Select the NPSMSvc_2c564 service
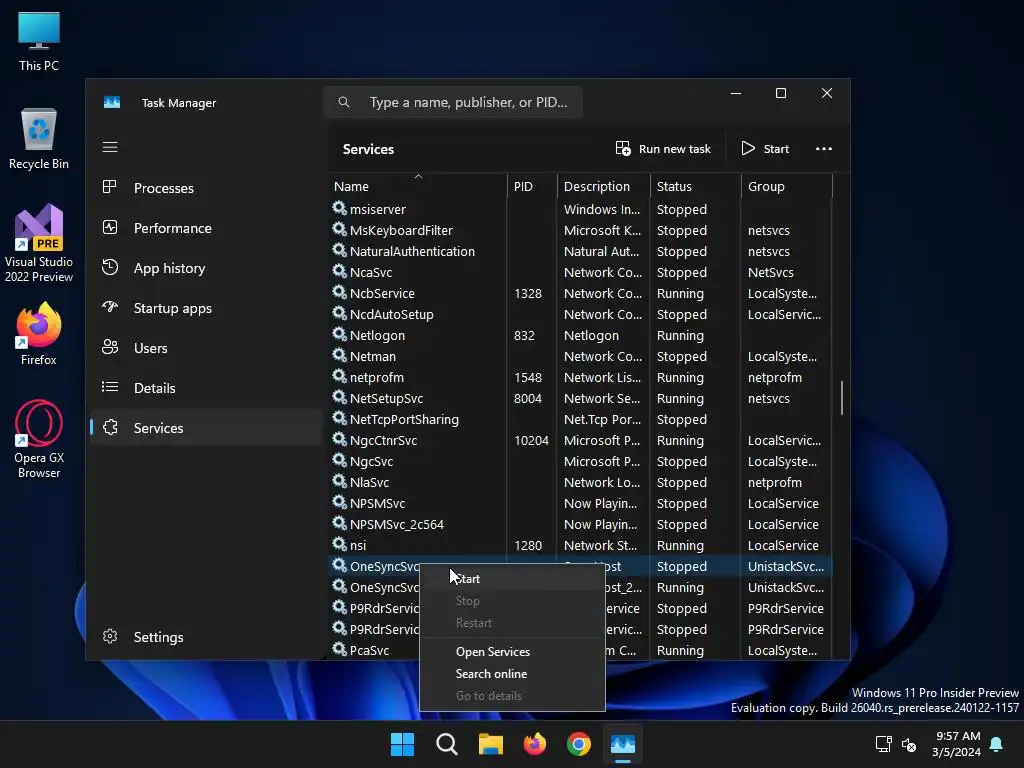 point(580,524)
